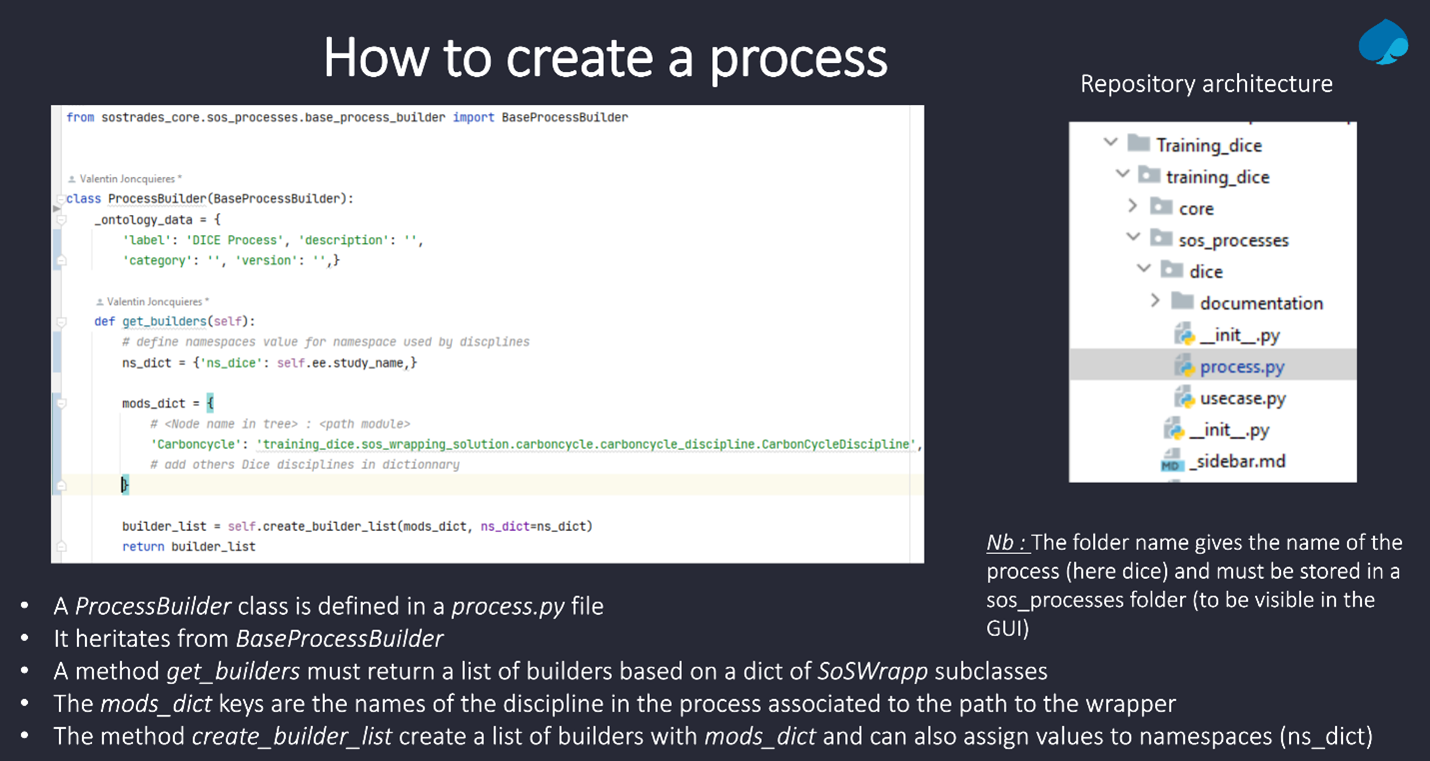Click the lowercase training_dice package folder icon
The width and height of the screenshot is (1430, 761).
[1148, 176]
